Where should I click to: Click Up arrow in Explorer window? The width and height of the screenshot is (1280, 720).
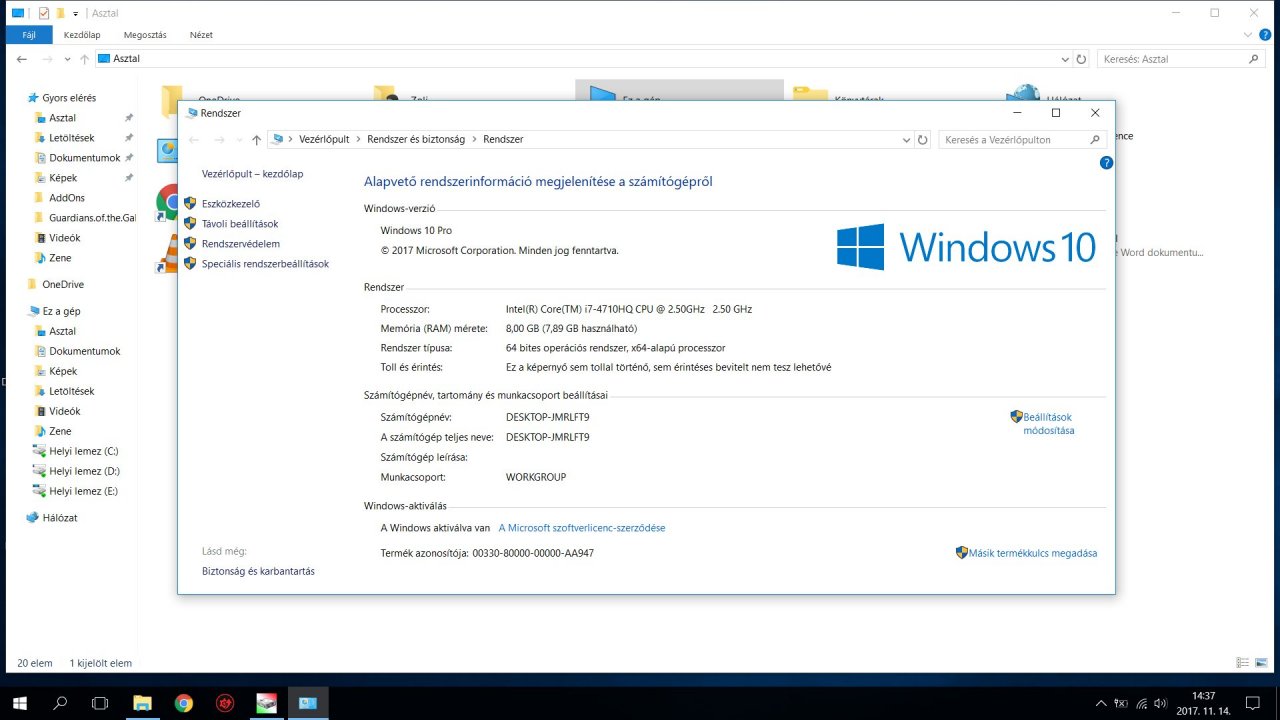tap(84, 59)
